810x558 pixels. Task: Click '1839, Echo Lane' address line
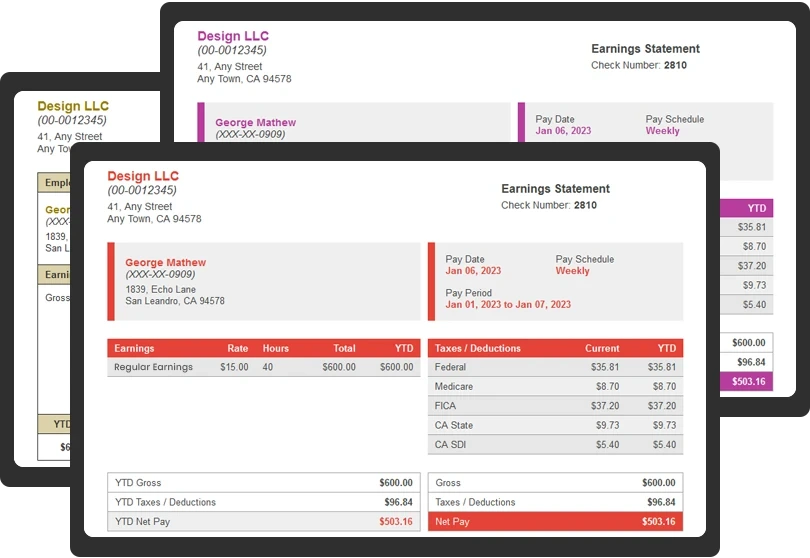pyautogui.click(x=161, y=289)
